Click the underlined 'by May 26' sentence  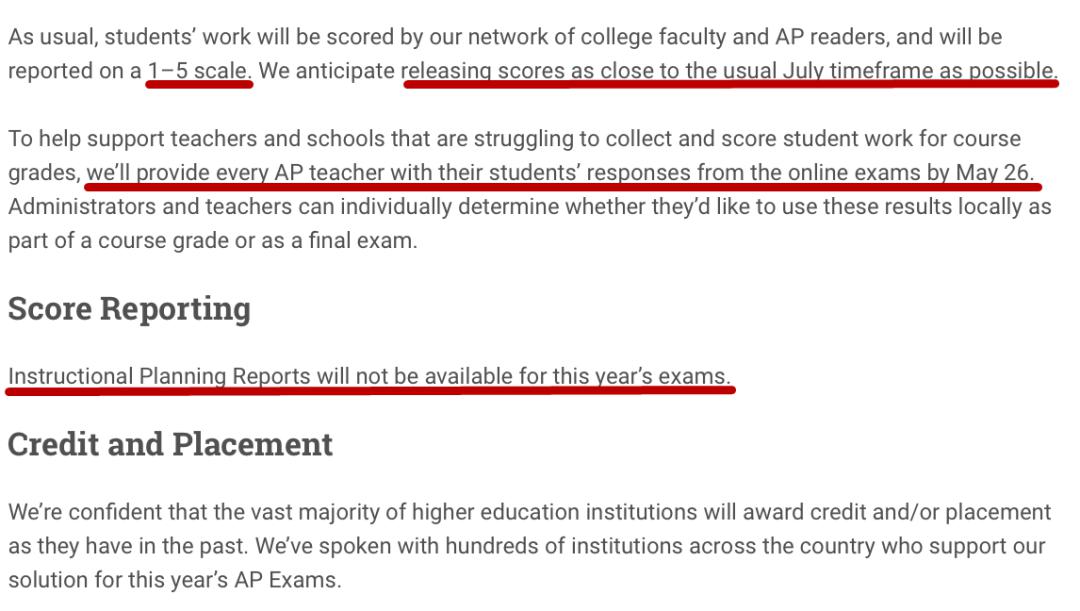[560, 172]
